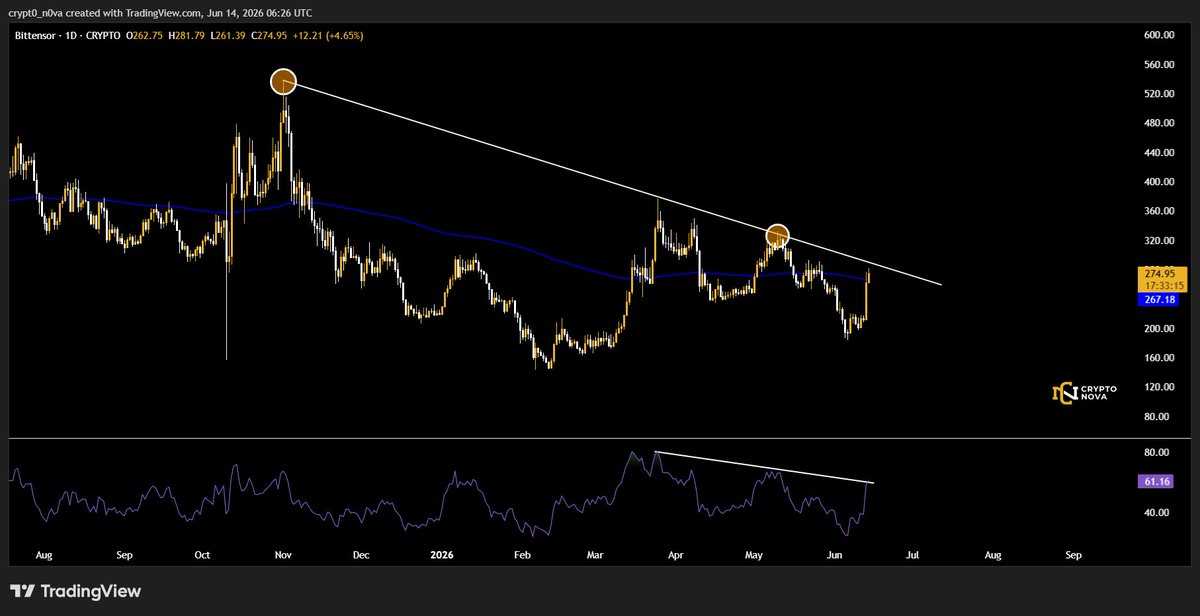This screenshot has width=1200, height=616.
Task: Click the 400.00 price axis label
Action: pyautogui.click(x=1158, y=182)
